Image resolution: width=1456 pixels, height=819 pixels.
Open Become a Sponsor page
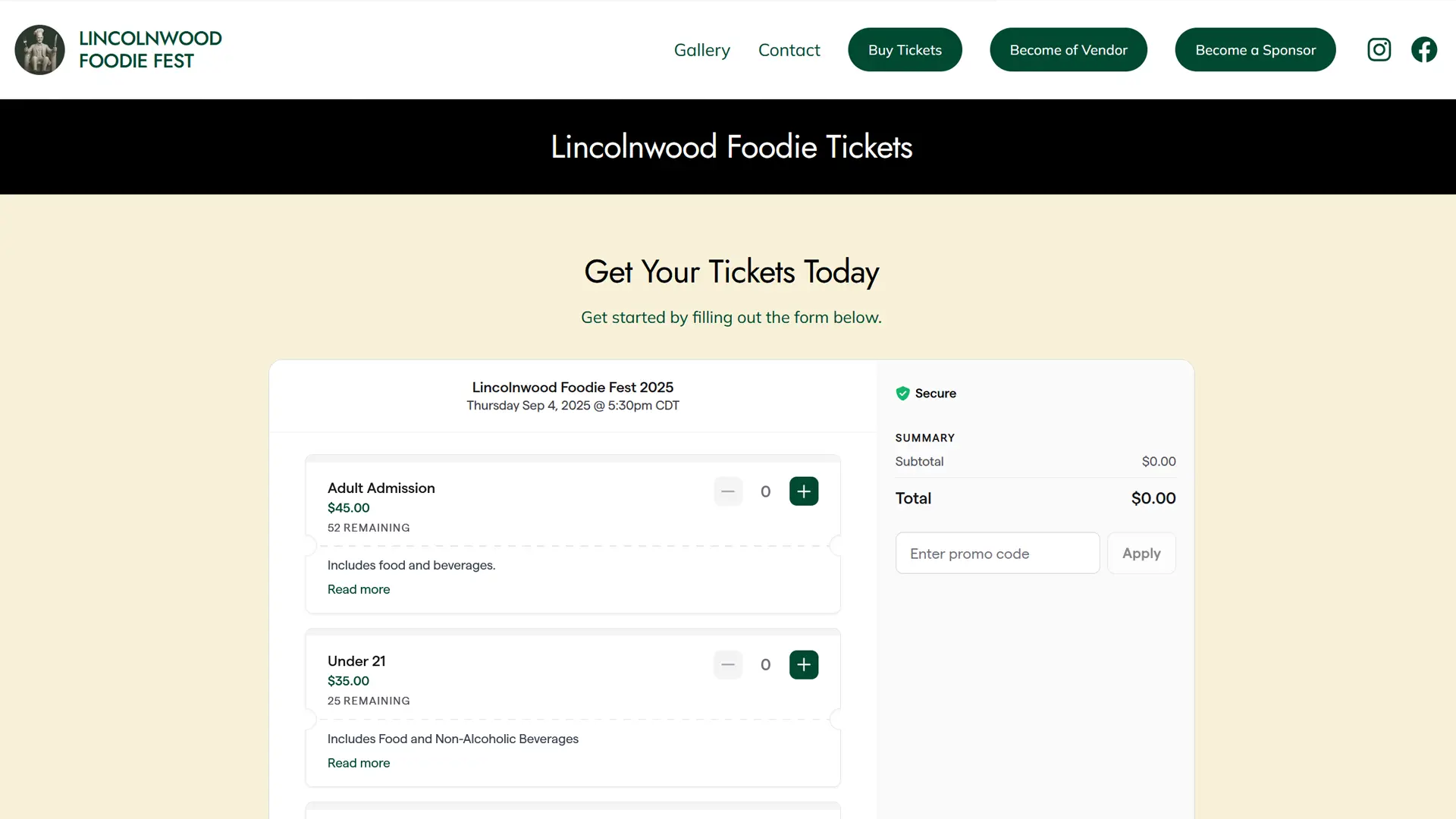pos(1255,50)
